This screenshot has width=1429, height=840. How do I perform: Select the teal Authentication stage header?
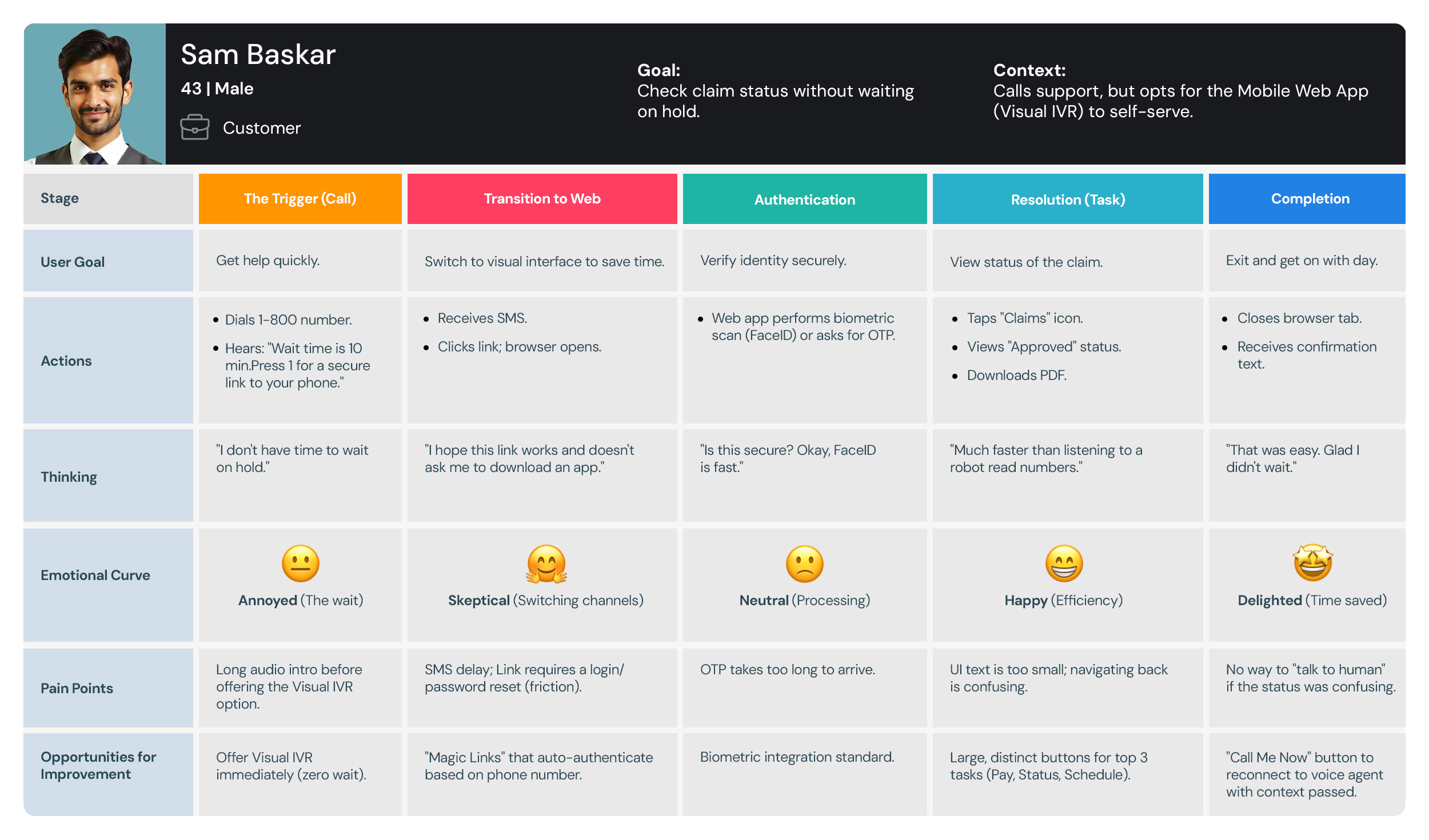click(804, 199)
